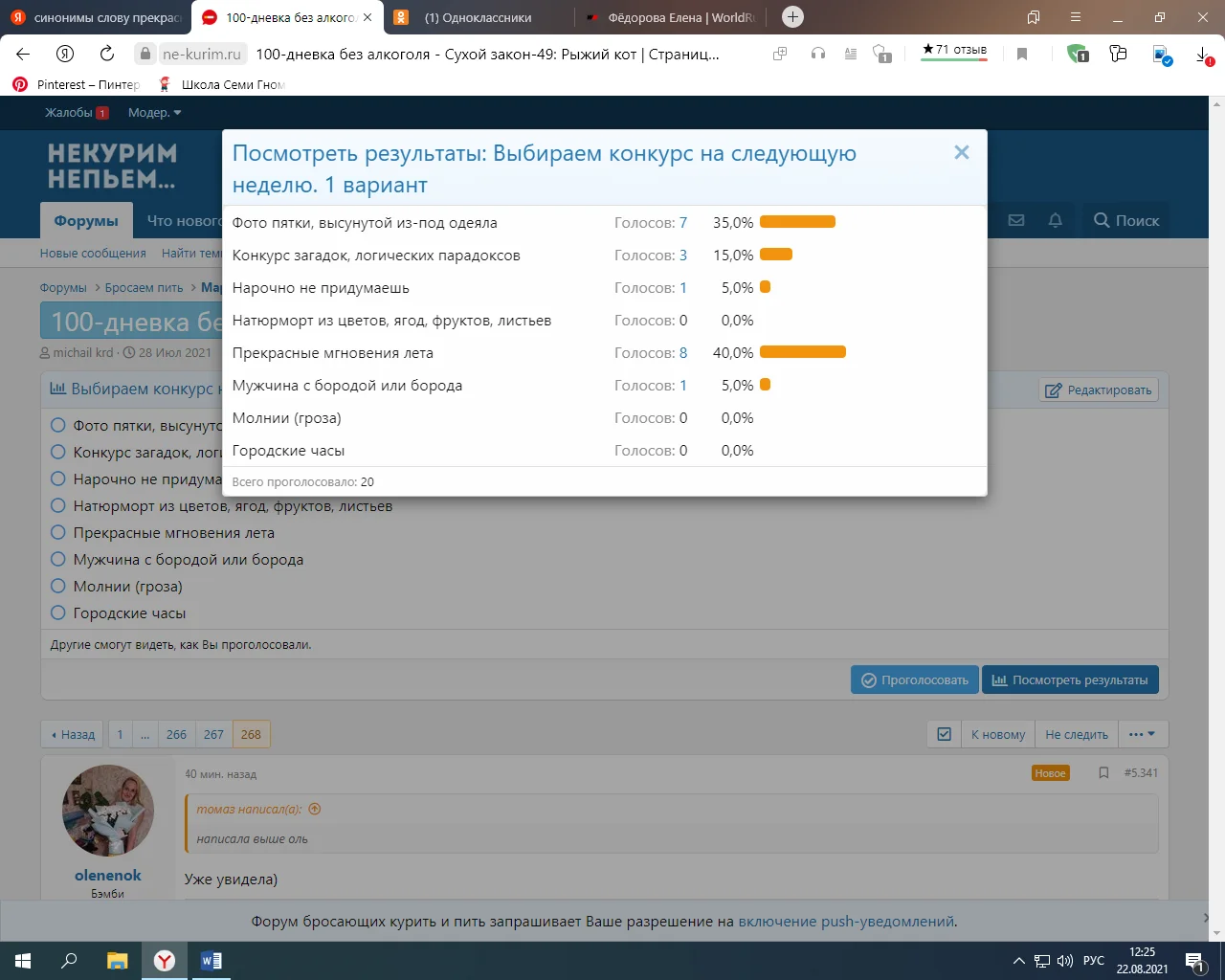Click bookmark icon on post #5.341

[1103, 772]
